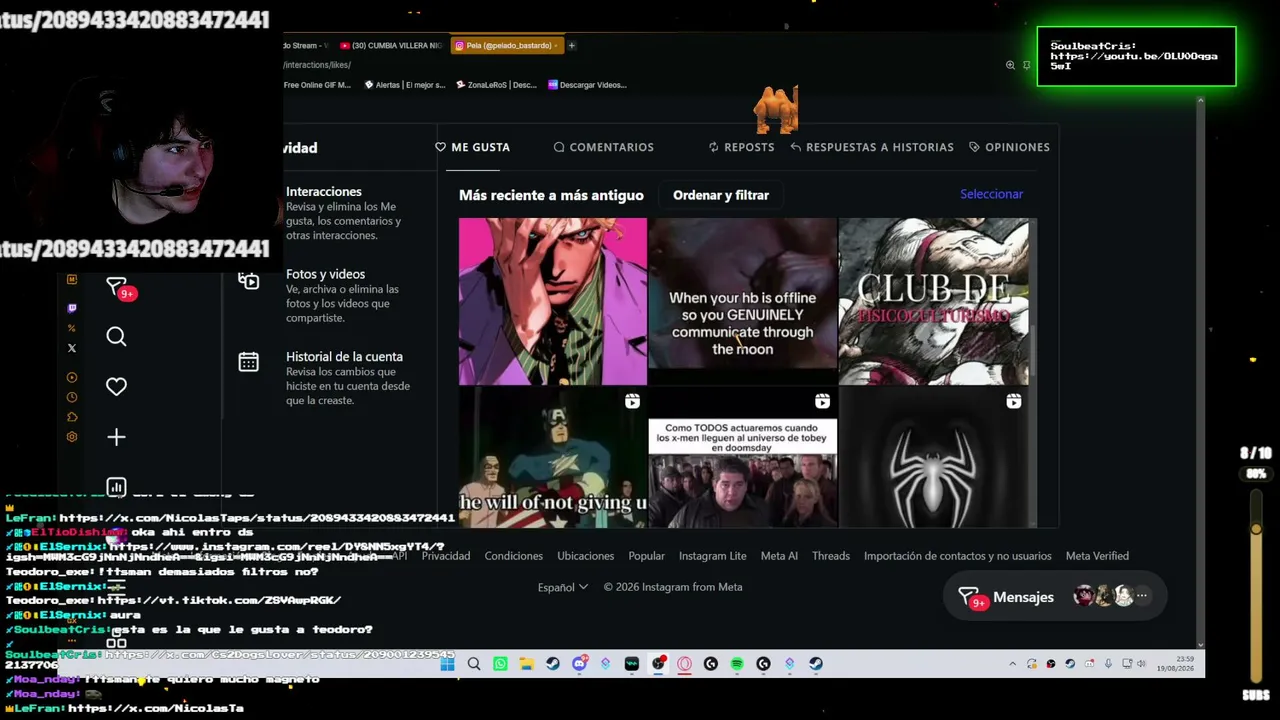Open the browser sidebar extensions puzzle icon

pyautogui.click(x=72, y=417)
